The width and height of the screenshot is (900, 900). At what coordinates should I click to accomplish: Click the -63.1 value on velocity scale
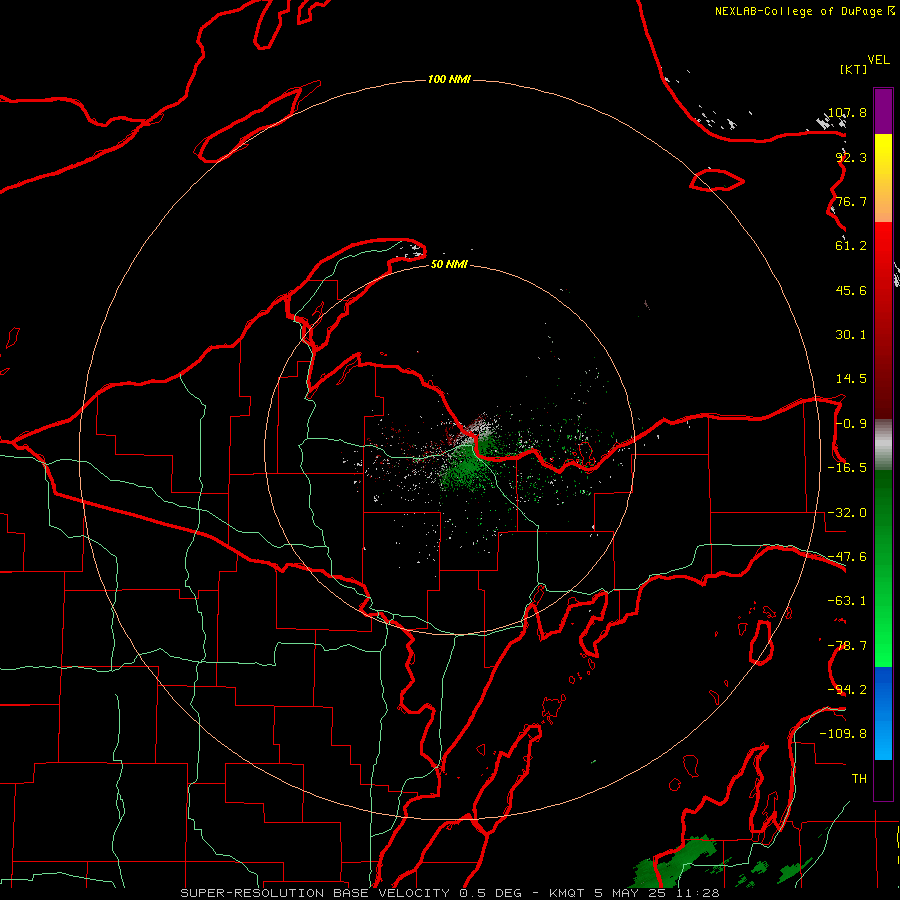point(847,601)
